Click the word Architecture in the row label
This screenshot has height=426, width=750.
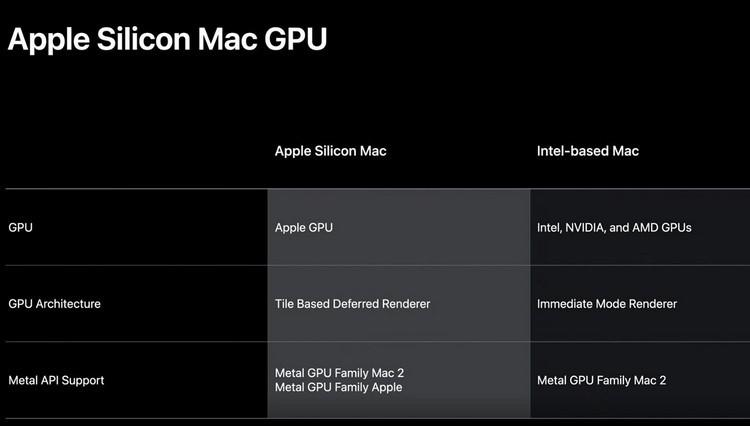68,303
